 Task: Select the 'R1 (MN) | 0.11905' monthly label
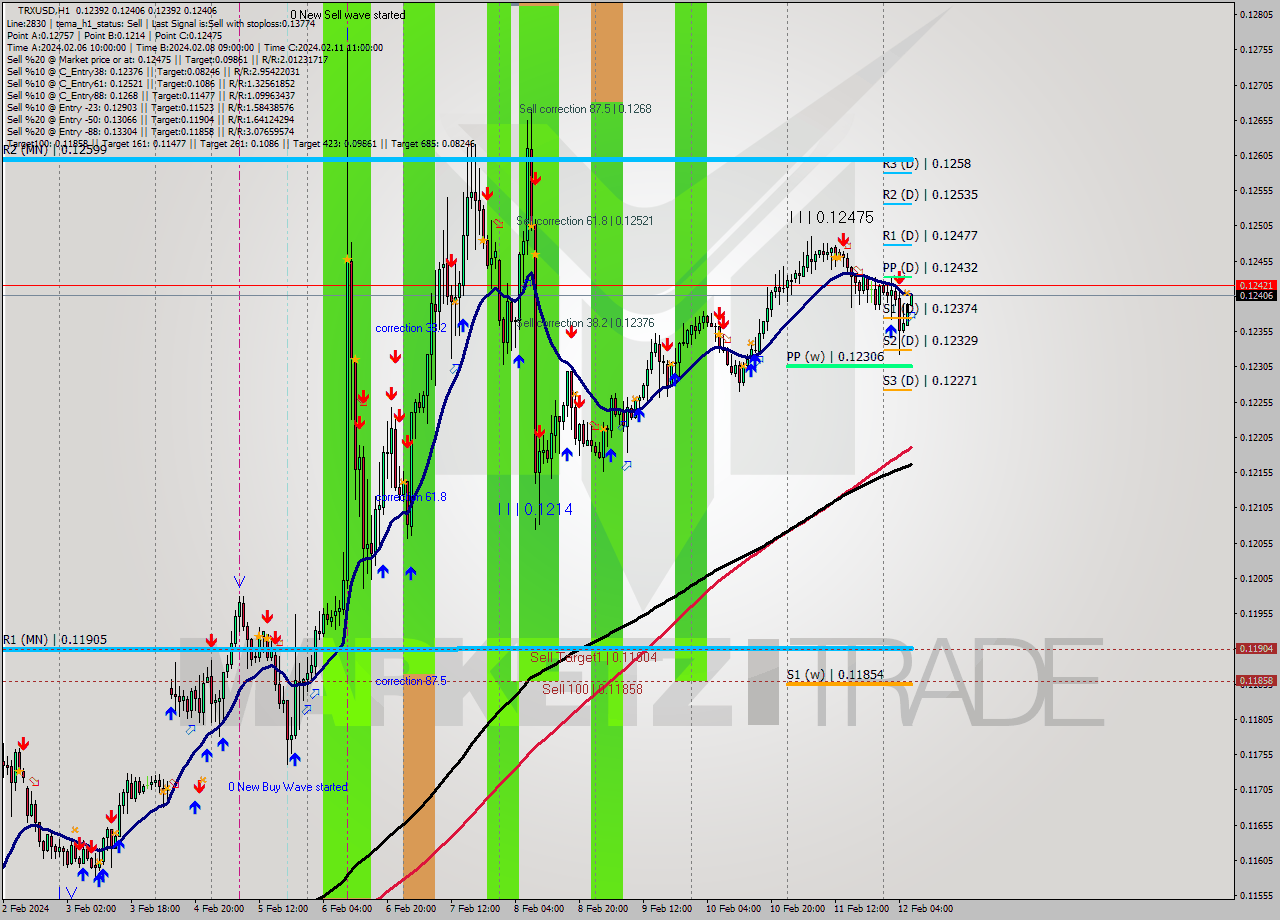pyautogui.click(x=54, y=640)
